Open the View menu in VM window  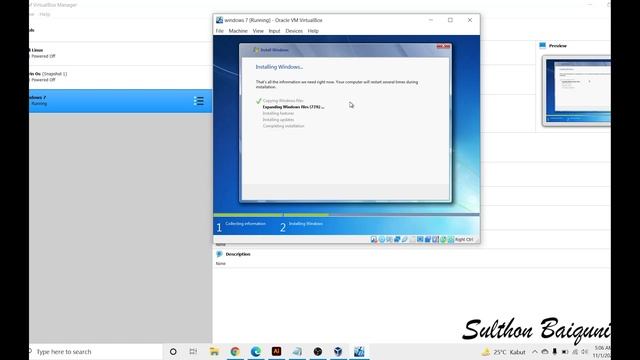point(258,31)
